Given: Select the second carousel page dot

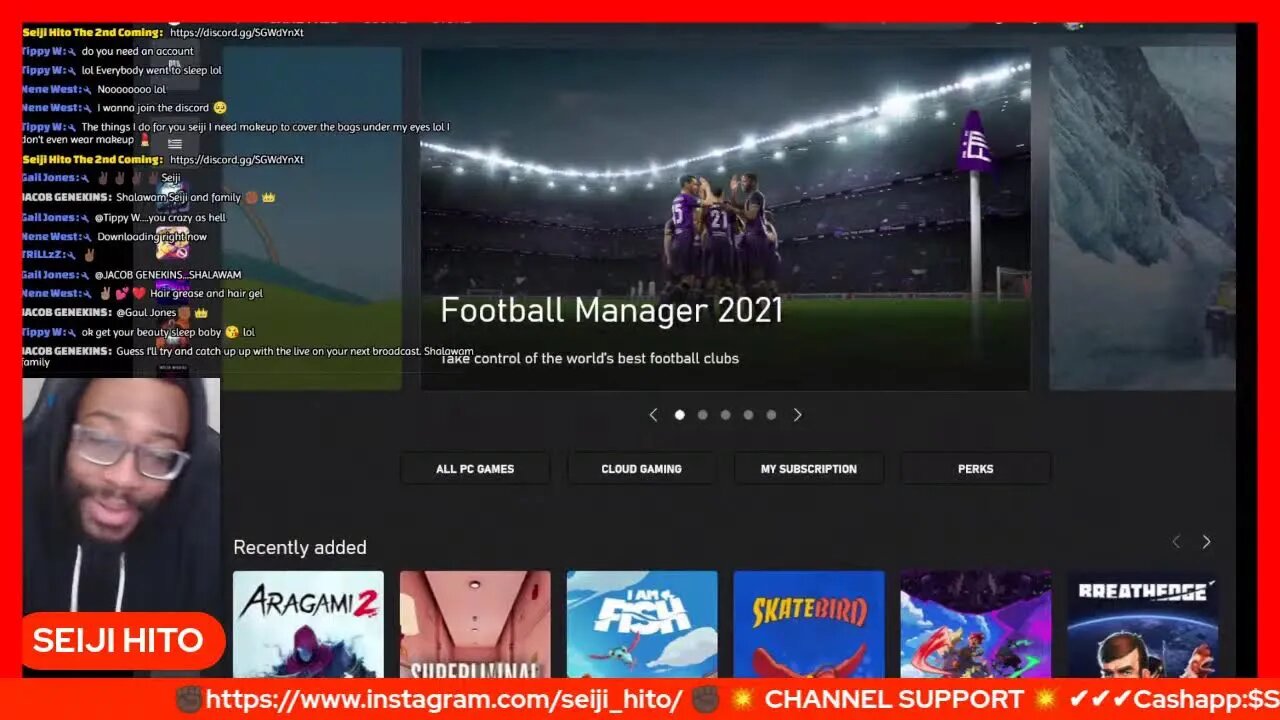Looking at the screenshot, I should tap(703, 415).
